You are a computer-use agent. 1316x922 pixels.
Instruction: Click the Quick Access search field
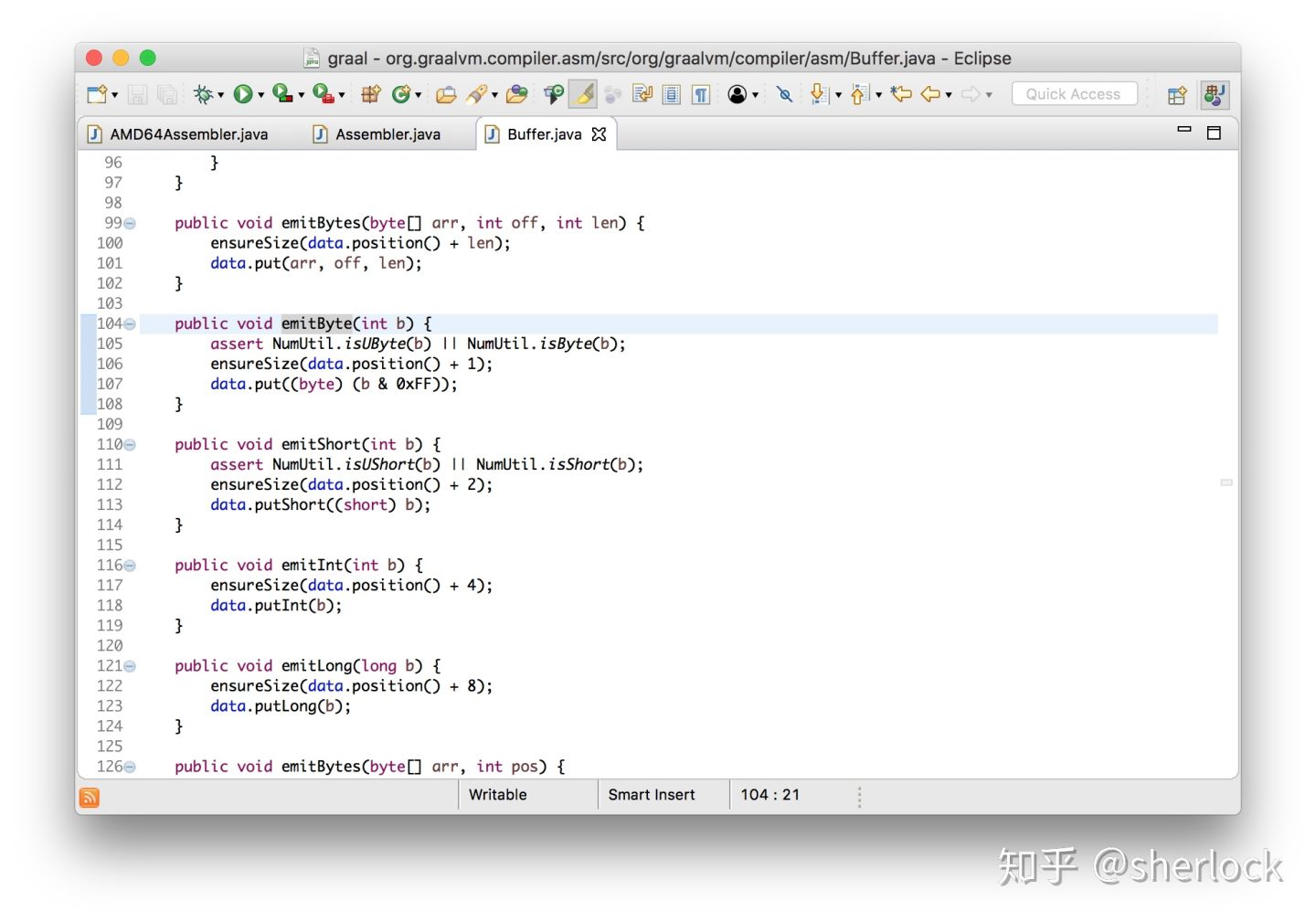point(1074,94)
